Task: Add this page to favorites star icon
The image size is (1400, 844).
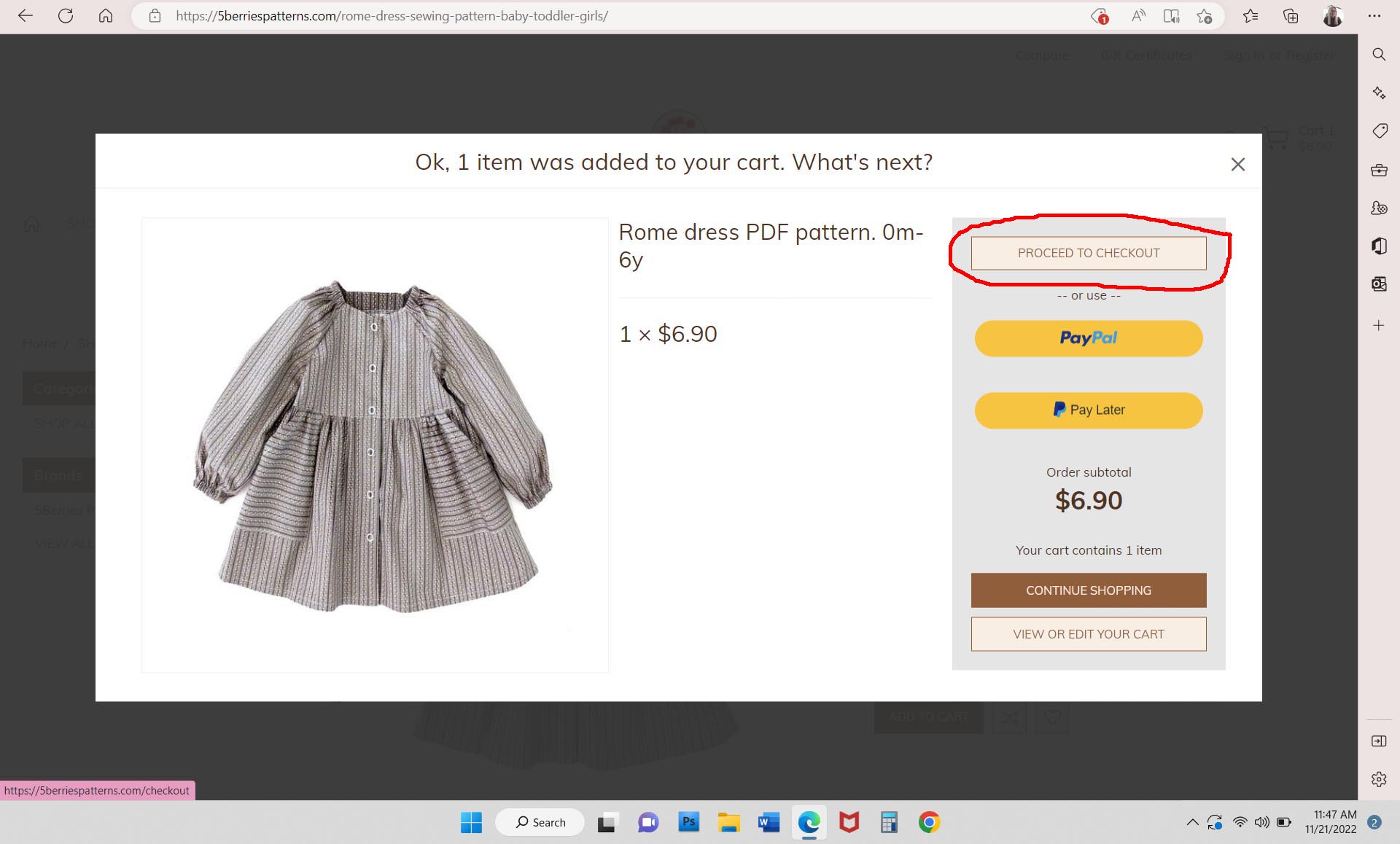Action: pos(1205,15)
